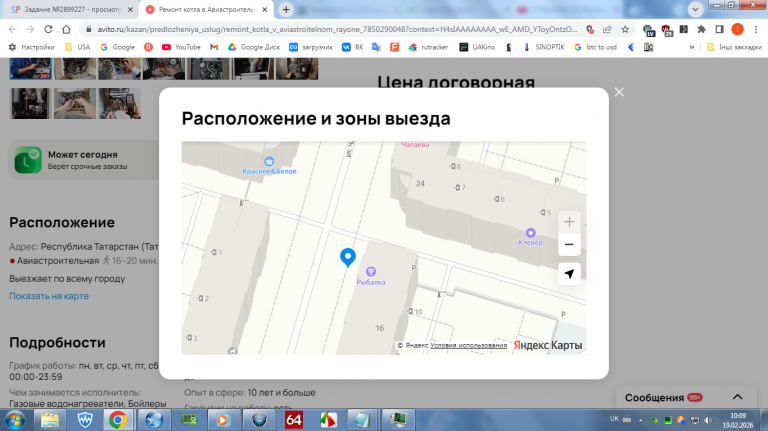Viewport: 768px width, 431px height.
Task: Zoom out on the Yandex map
Action: point(569,244)
